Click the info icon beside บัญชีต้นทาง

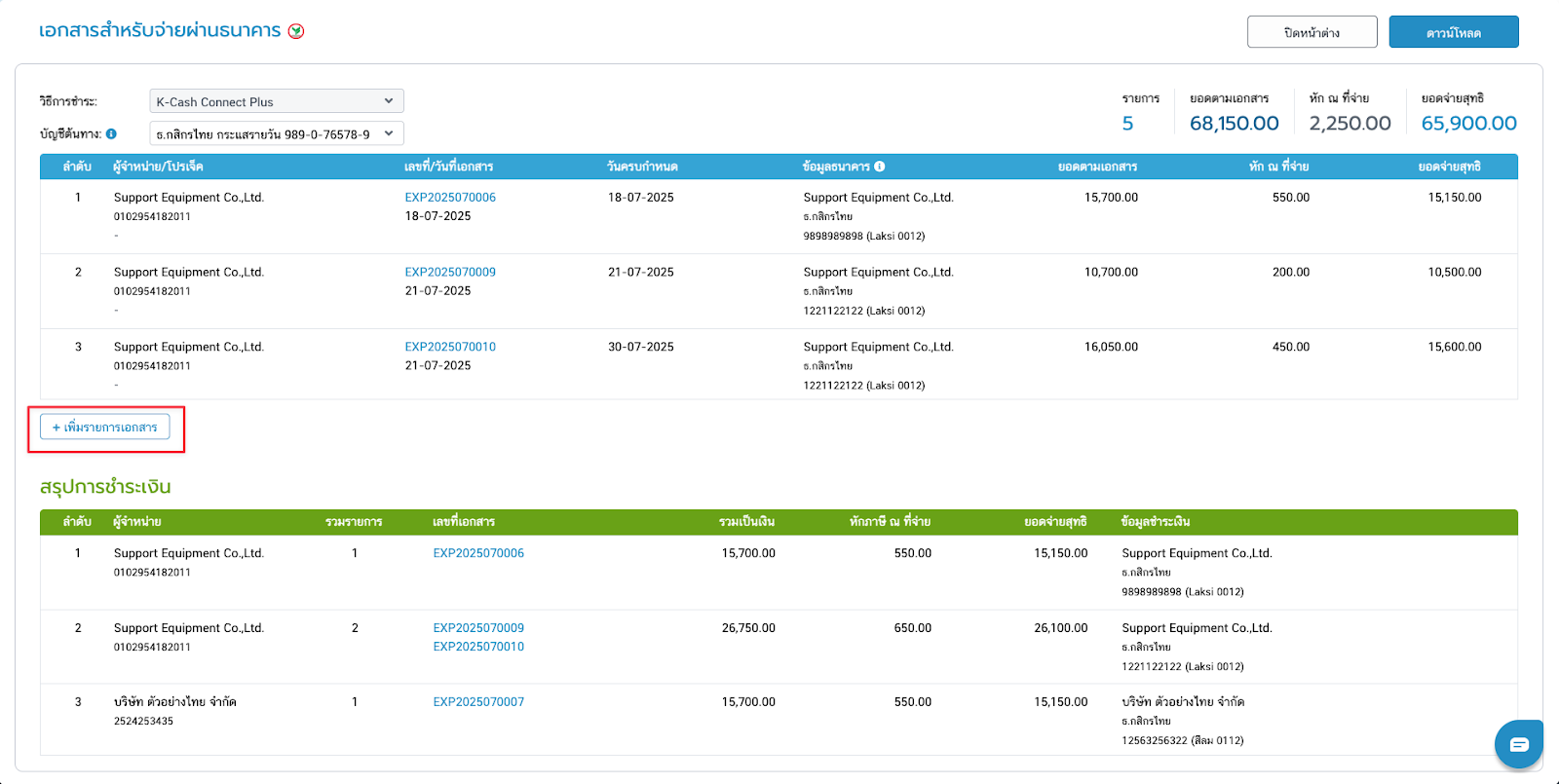[111, 133]
